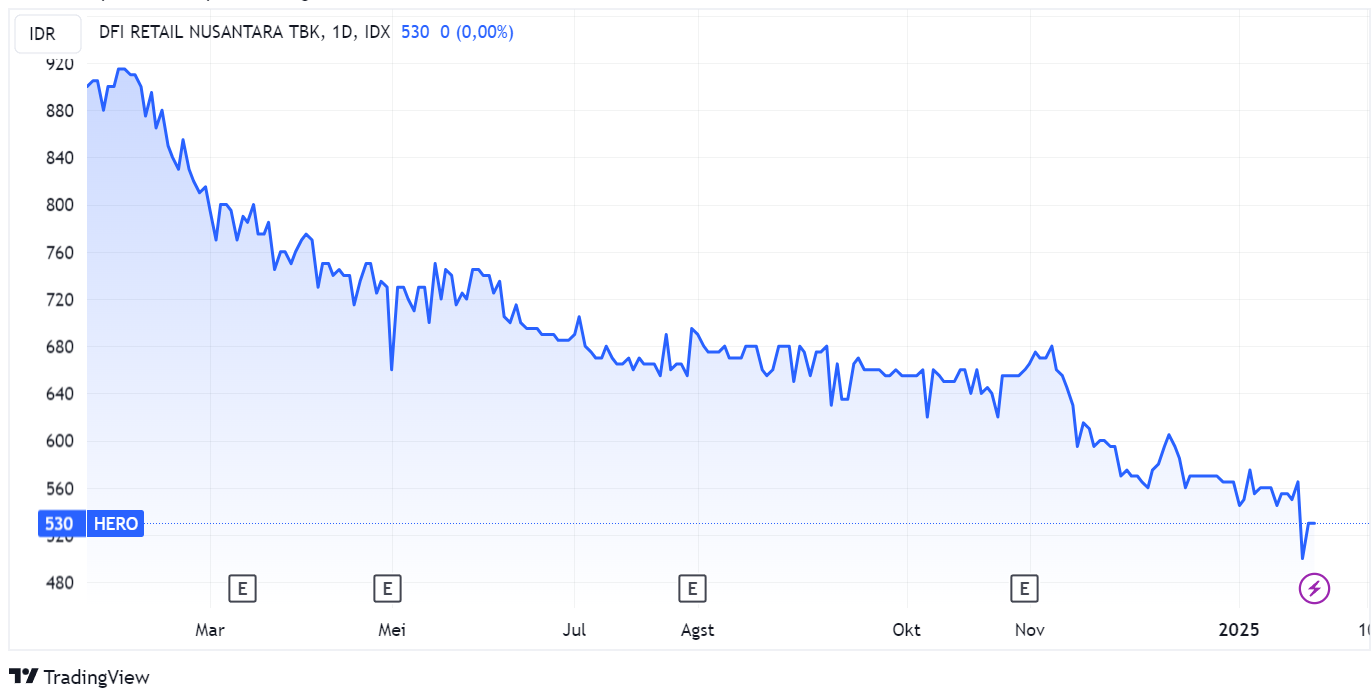Click the earnings E marker near Mar
This screenshot has height=697, width=1372.
click(242, 588)
